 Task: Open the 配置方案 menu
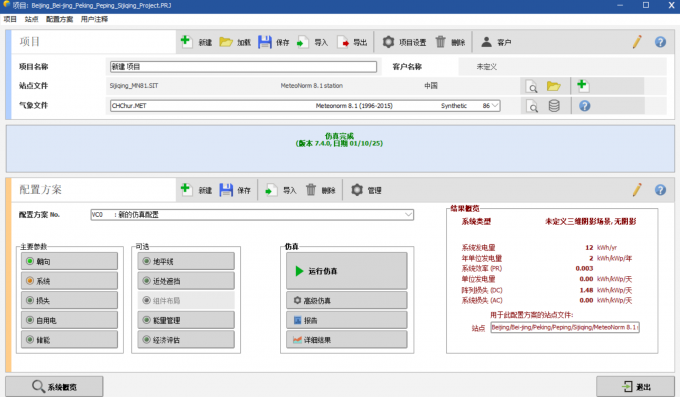click(59, 19)
